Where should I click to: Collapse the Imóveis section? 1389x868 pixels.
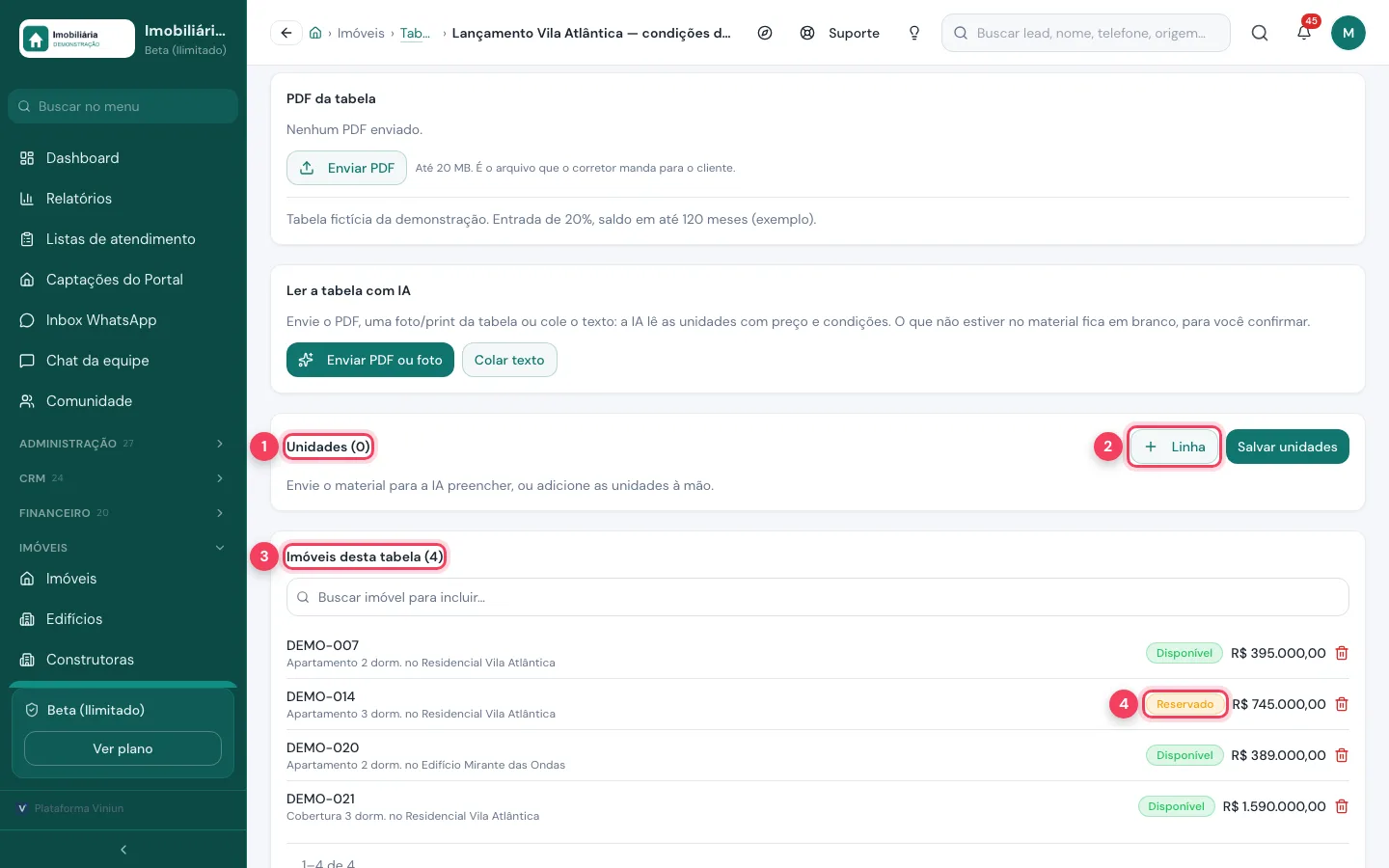pos(123,548)
